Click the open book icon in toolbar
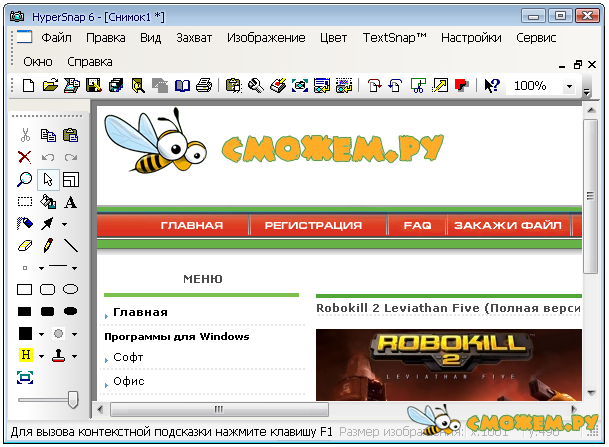This screenshot has width=609, height=447. 182,85
